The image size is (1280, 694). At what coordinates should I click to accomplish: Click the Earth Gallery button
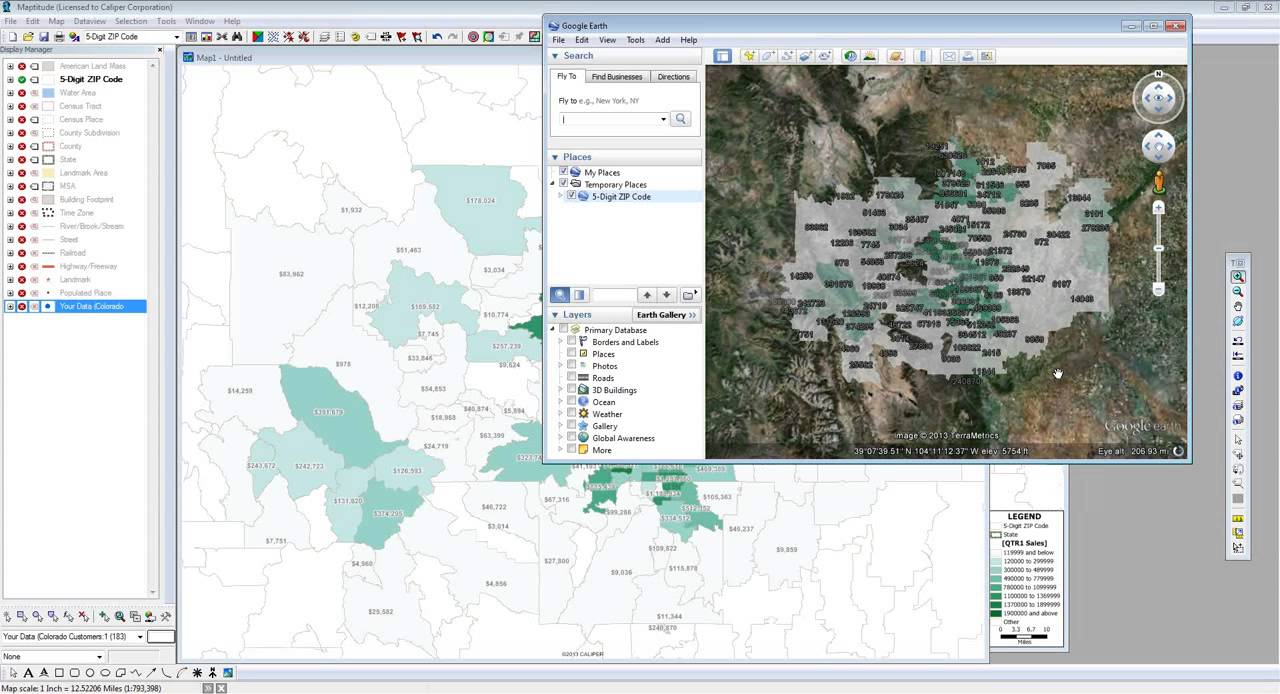[666, 315]
